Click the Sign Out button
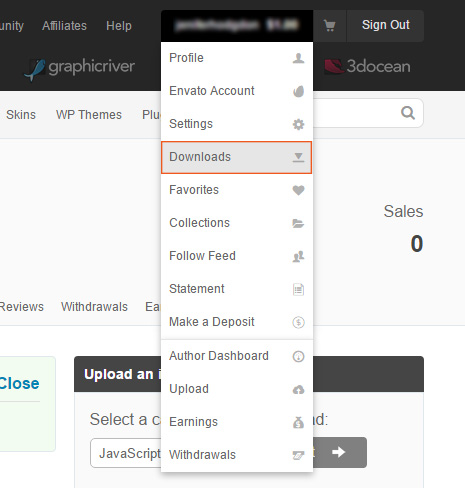Image resolution: width=465 pixels, height=488 pixels. pos(386,26)
